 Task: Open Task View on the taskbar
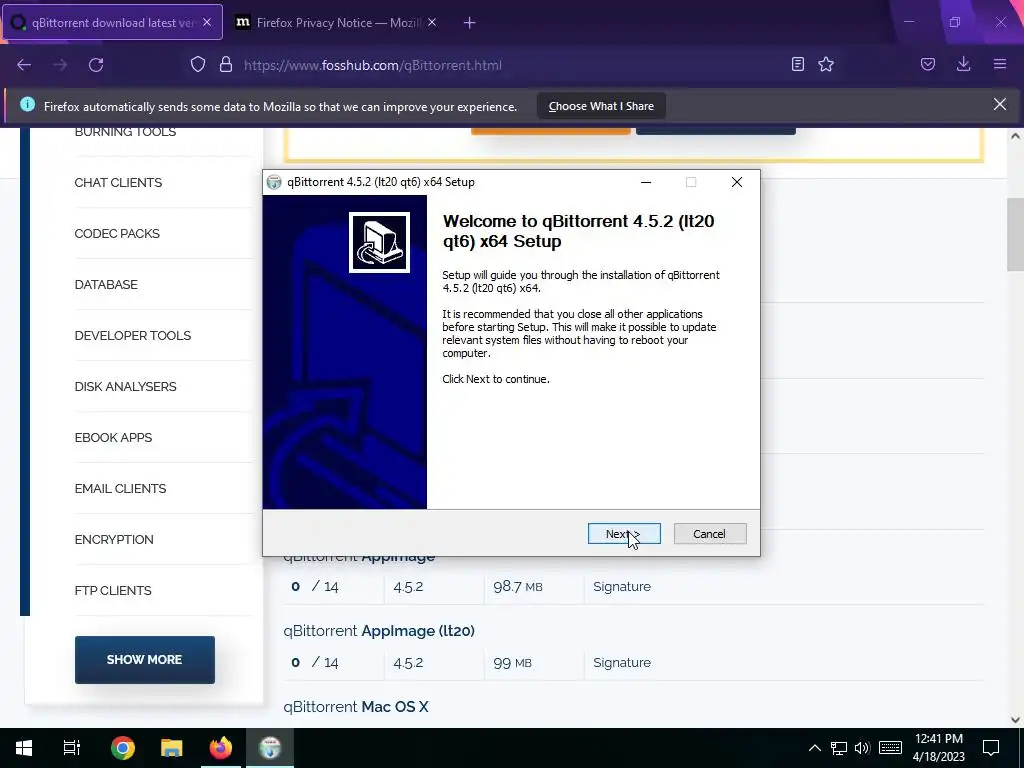72,748
